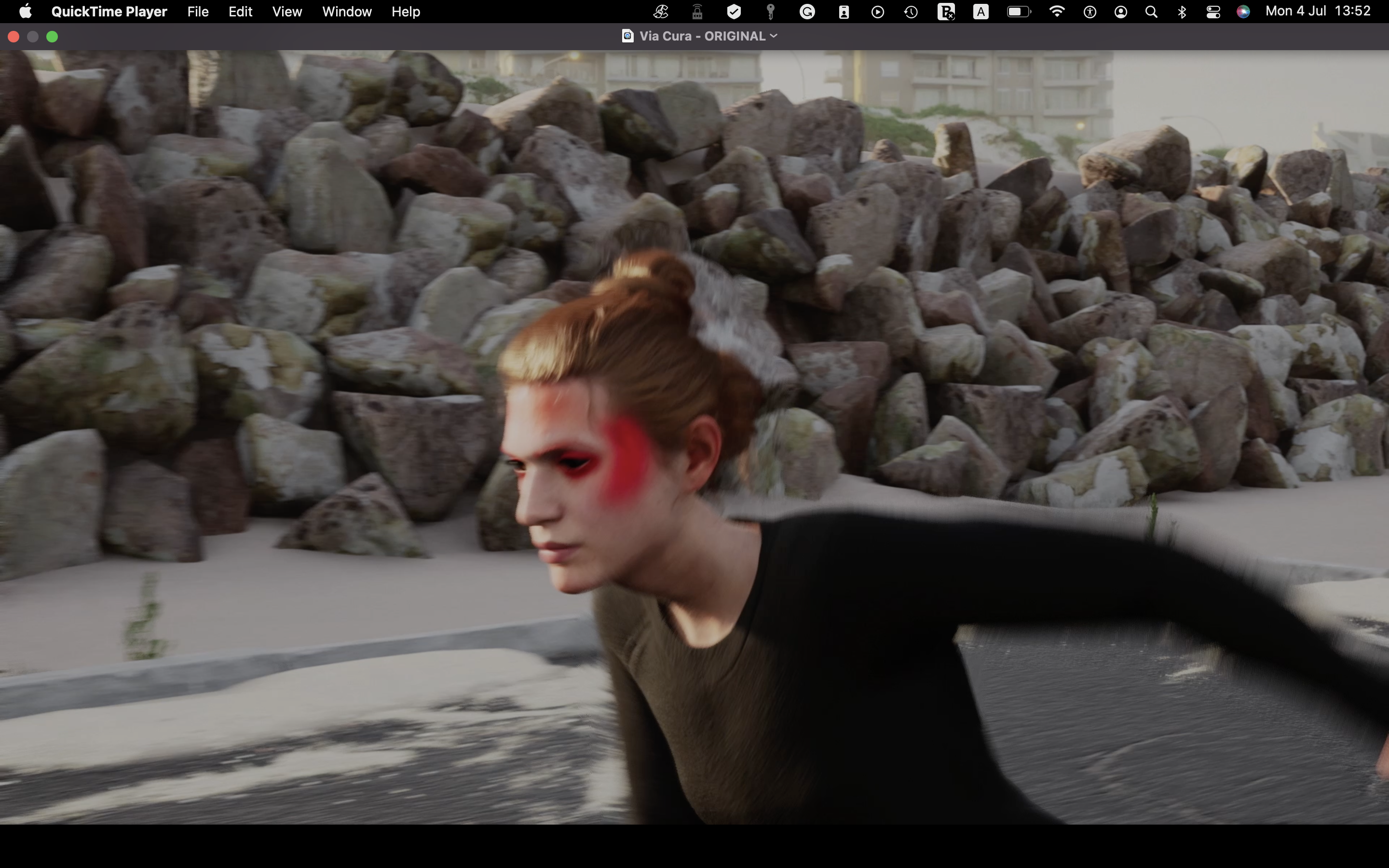Open the Window menu
Image resolution: width=1389 pixels, height=868 pixels.
coord(347,12)
